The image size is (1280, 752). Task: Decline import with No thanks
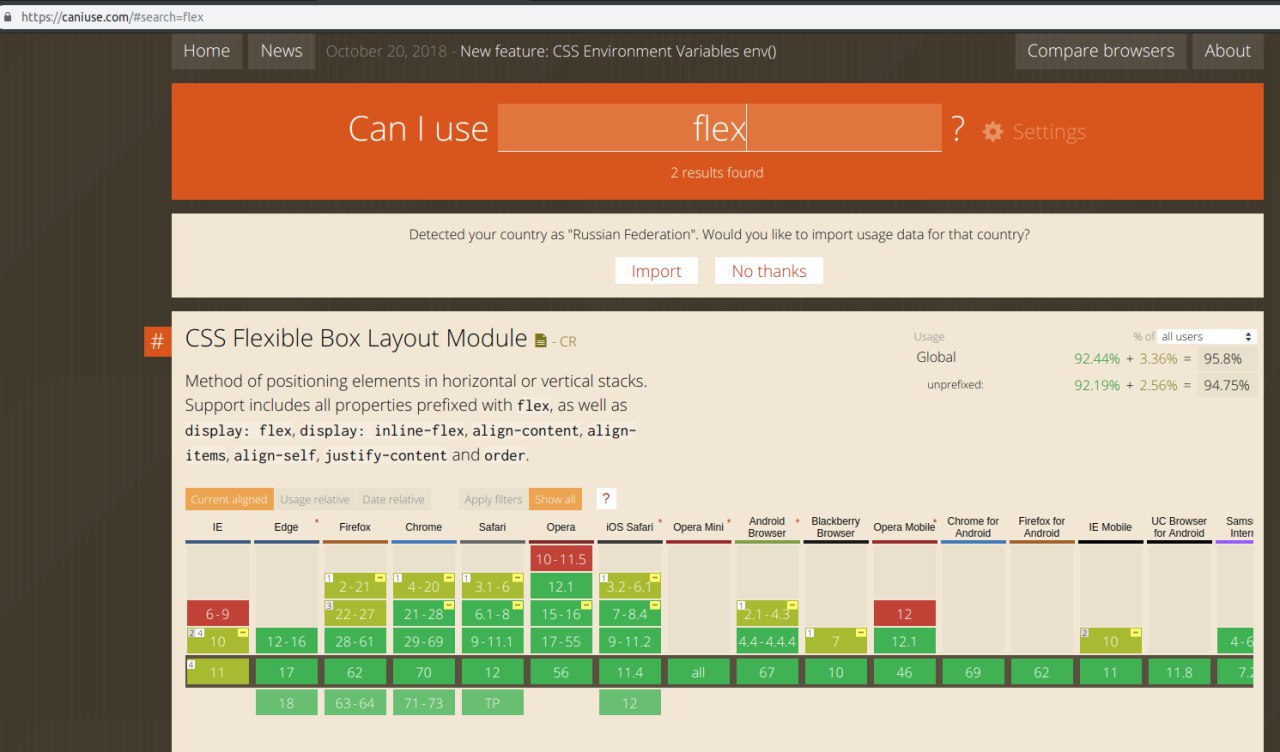(x=768, y=271)
